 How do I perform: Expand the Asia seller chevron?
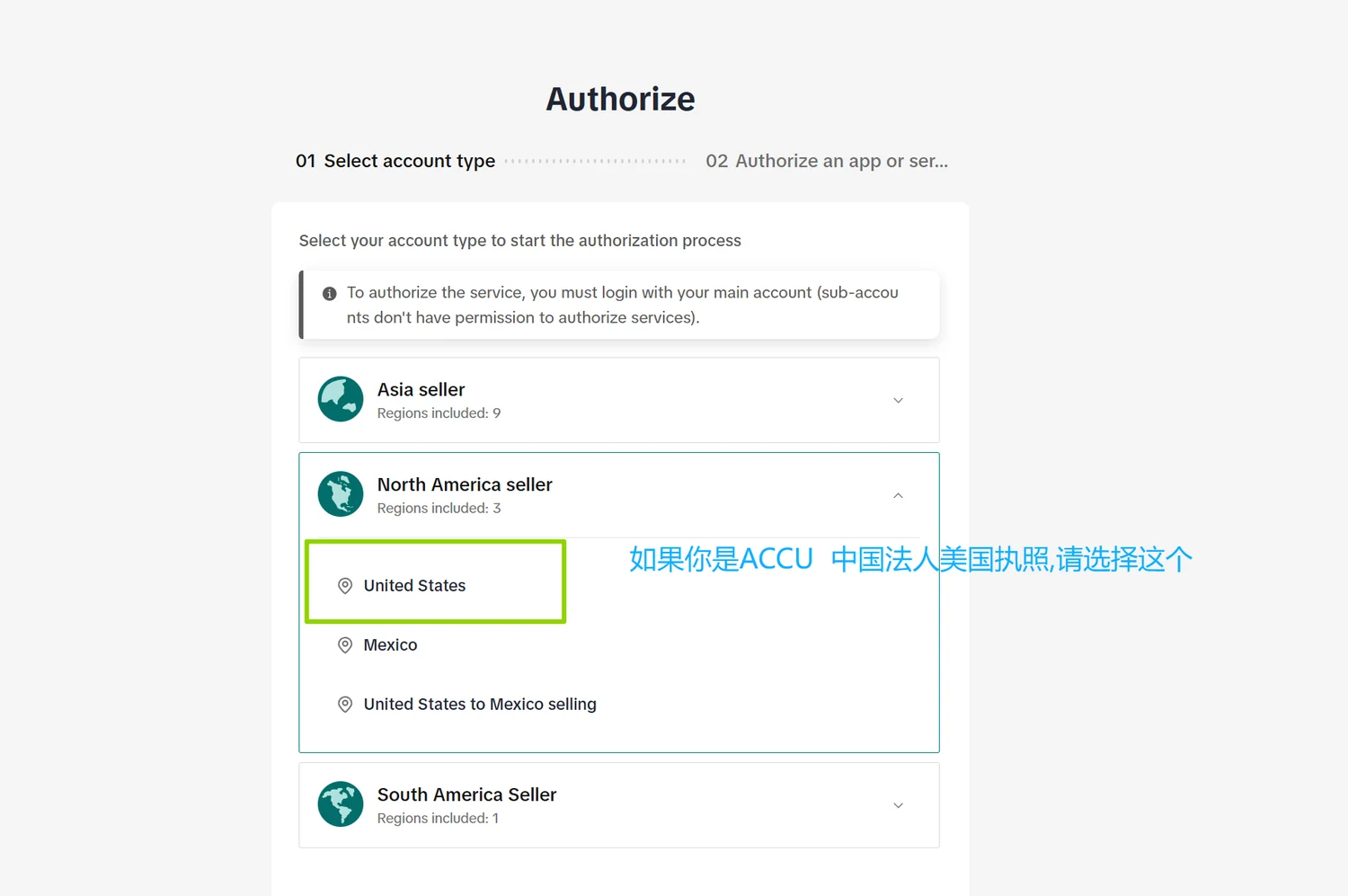coord(898,401)
